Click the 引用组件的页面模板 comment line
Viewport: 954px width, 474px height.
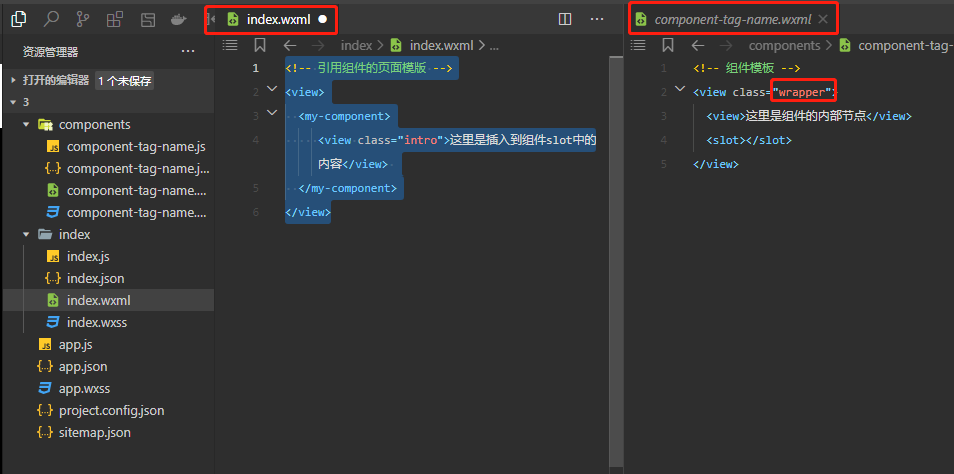point(369,68)
